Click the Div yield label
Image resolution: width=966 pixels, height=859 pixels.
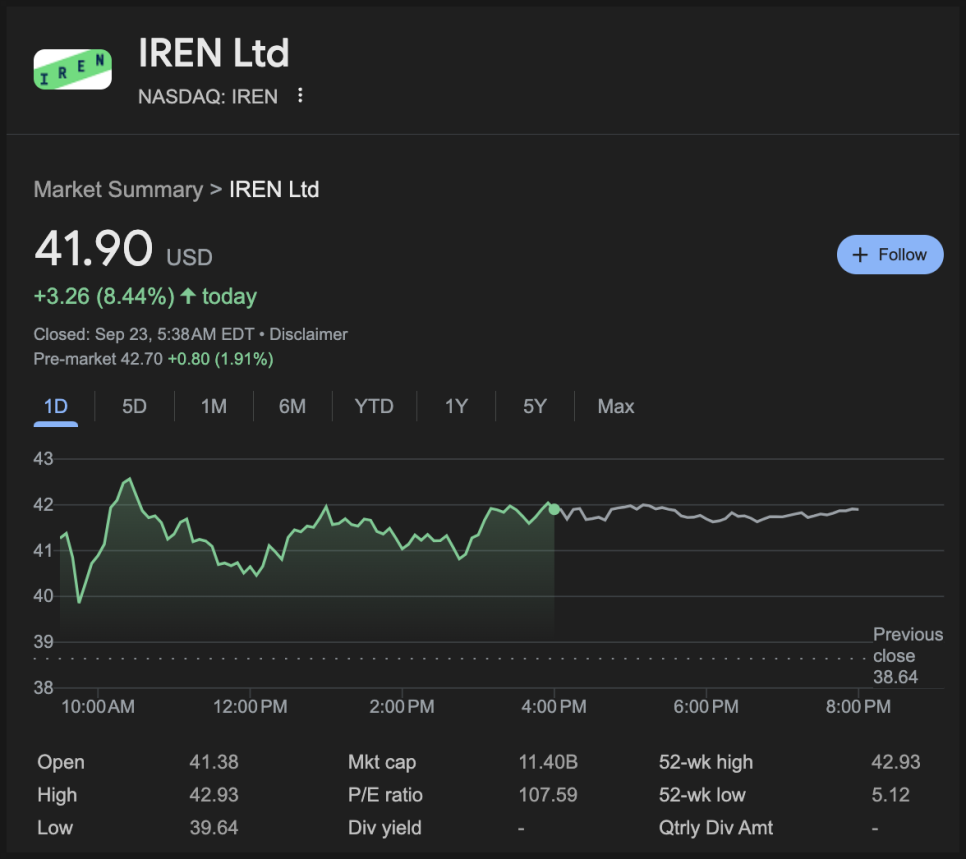click(x=385, y=828)
